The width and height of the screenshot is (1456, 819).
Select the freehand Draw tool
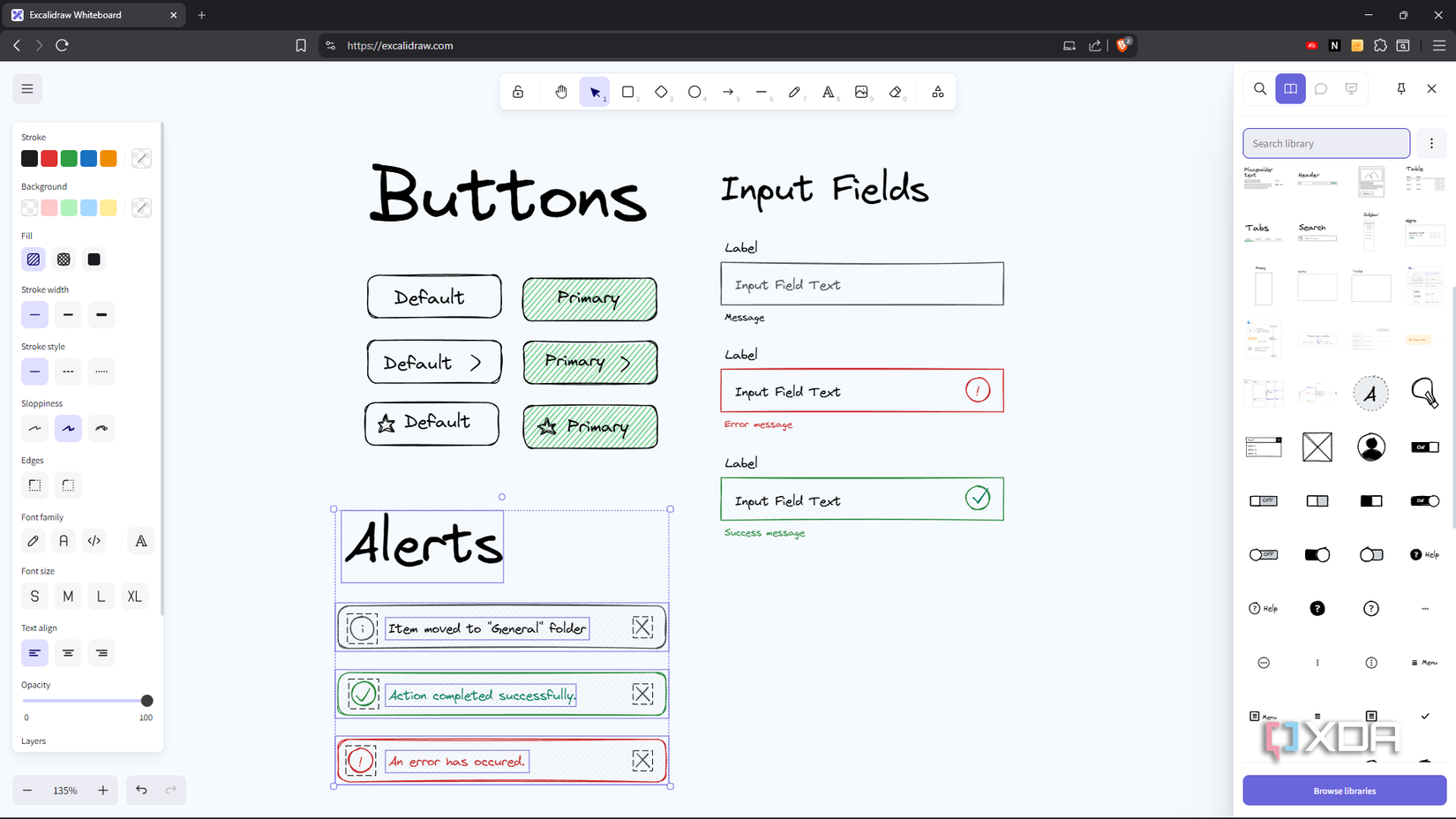(795, 91)
